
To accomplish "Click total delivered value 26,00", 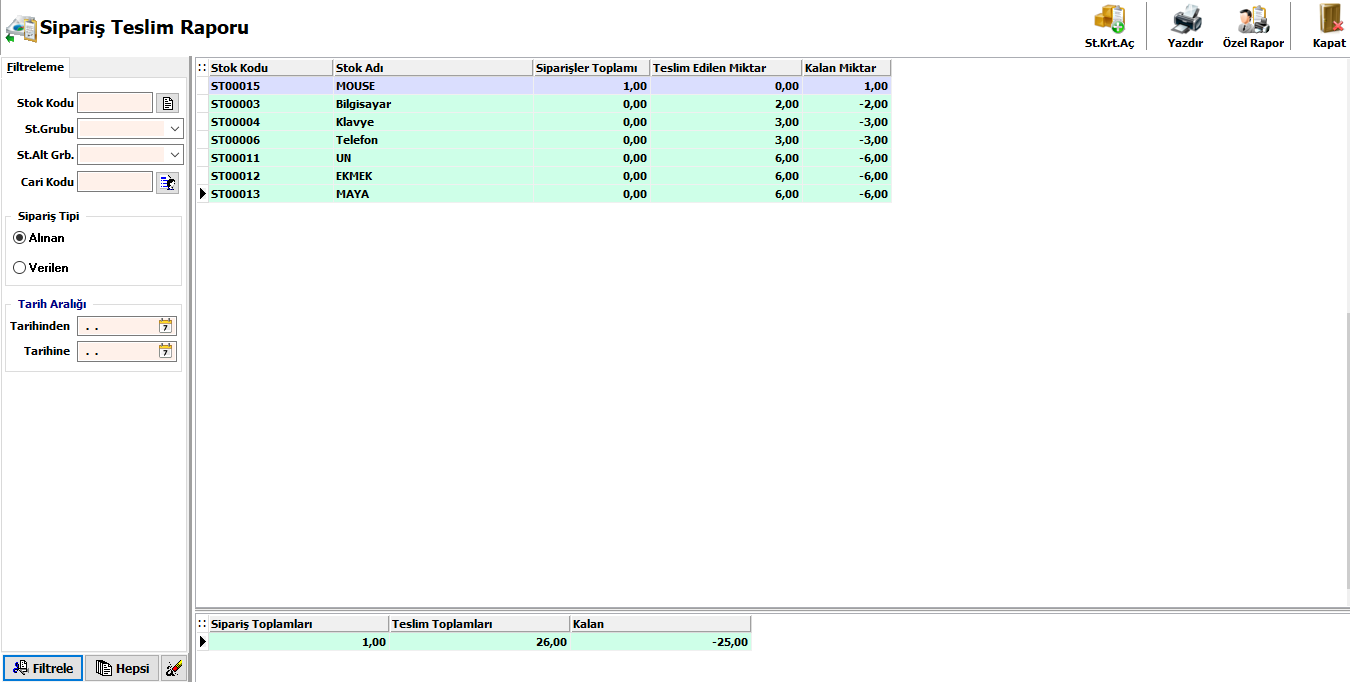I will point(480,642).
